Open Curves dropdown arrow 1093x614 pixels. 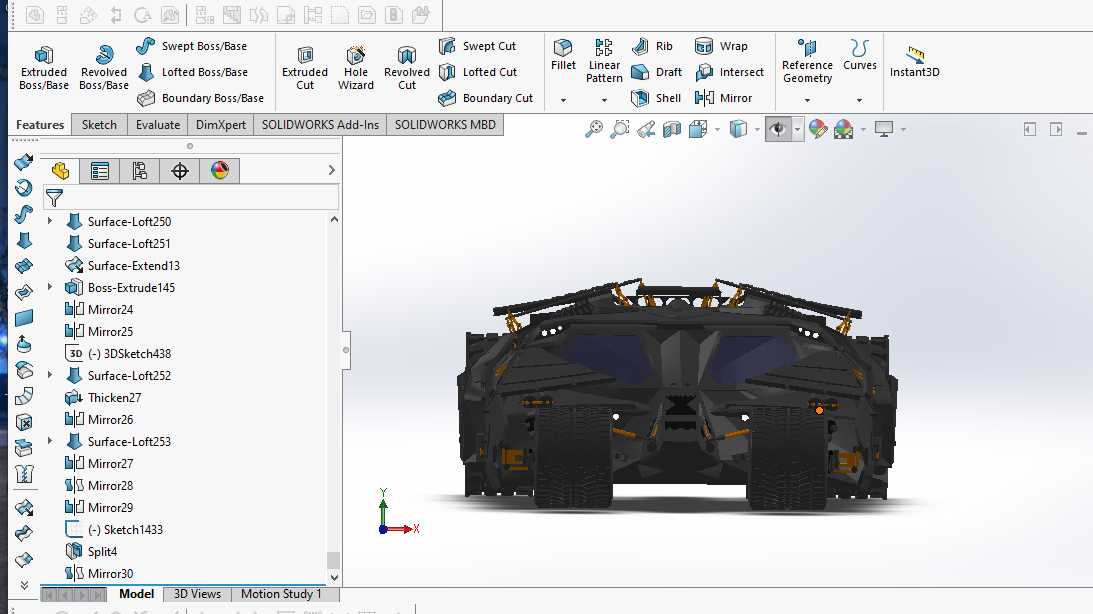tap(859, 100)
